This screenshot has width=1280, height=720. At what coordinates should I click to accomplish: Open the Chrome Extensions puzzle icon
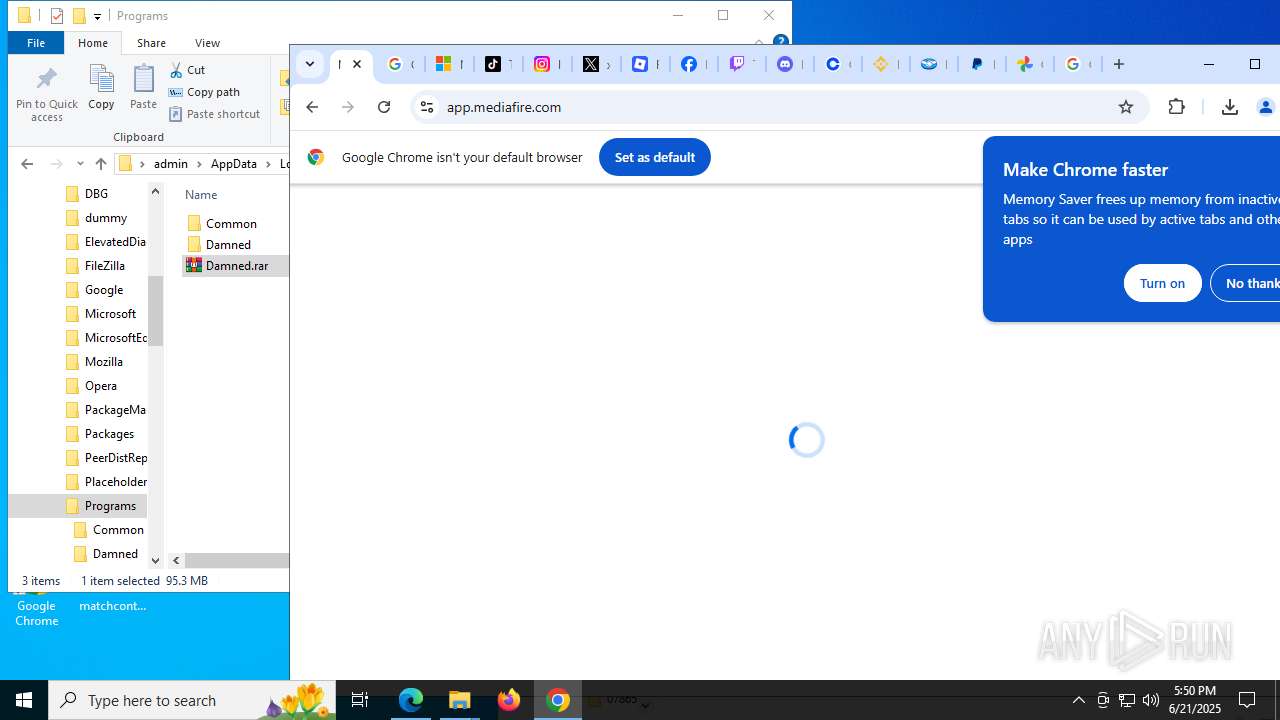(x=1177, y=107)
